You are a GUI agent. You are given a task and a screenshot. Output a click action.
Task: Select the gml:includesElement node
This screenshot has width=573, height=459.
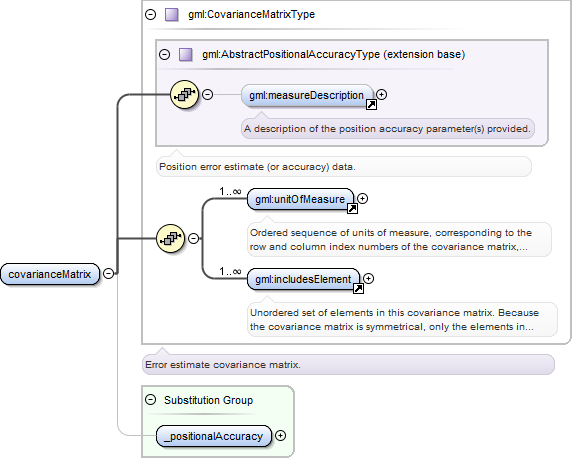click(x=303, y=280)
